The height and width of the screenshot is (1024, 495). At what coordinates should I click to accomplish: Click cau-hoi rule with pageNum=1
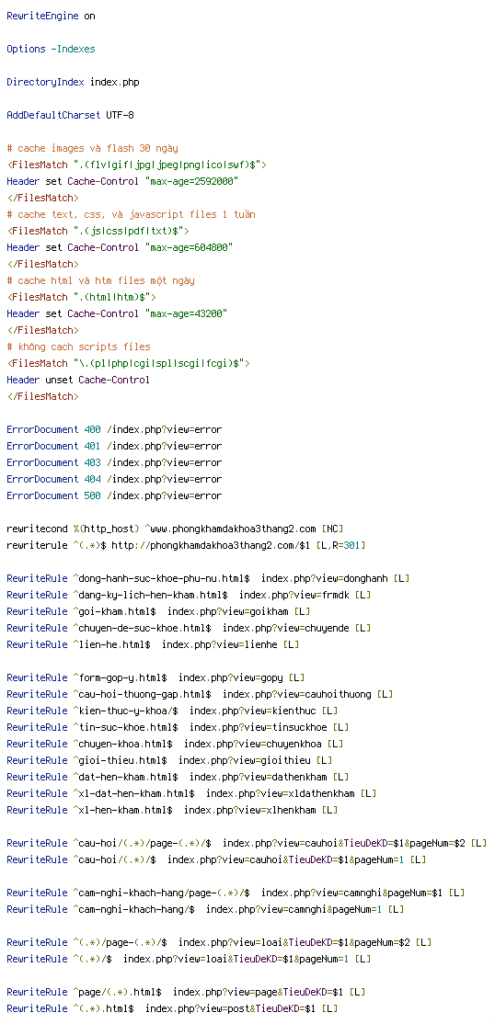(216, 859)
